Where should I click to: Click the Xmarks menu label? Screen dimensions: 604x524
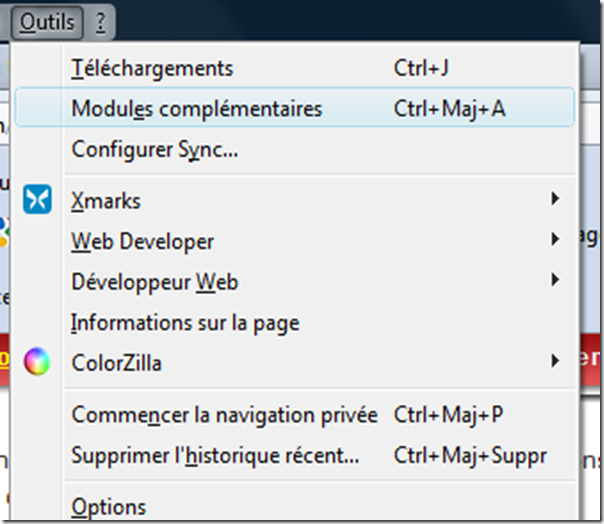[106, 200]
